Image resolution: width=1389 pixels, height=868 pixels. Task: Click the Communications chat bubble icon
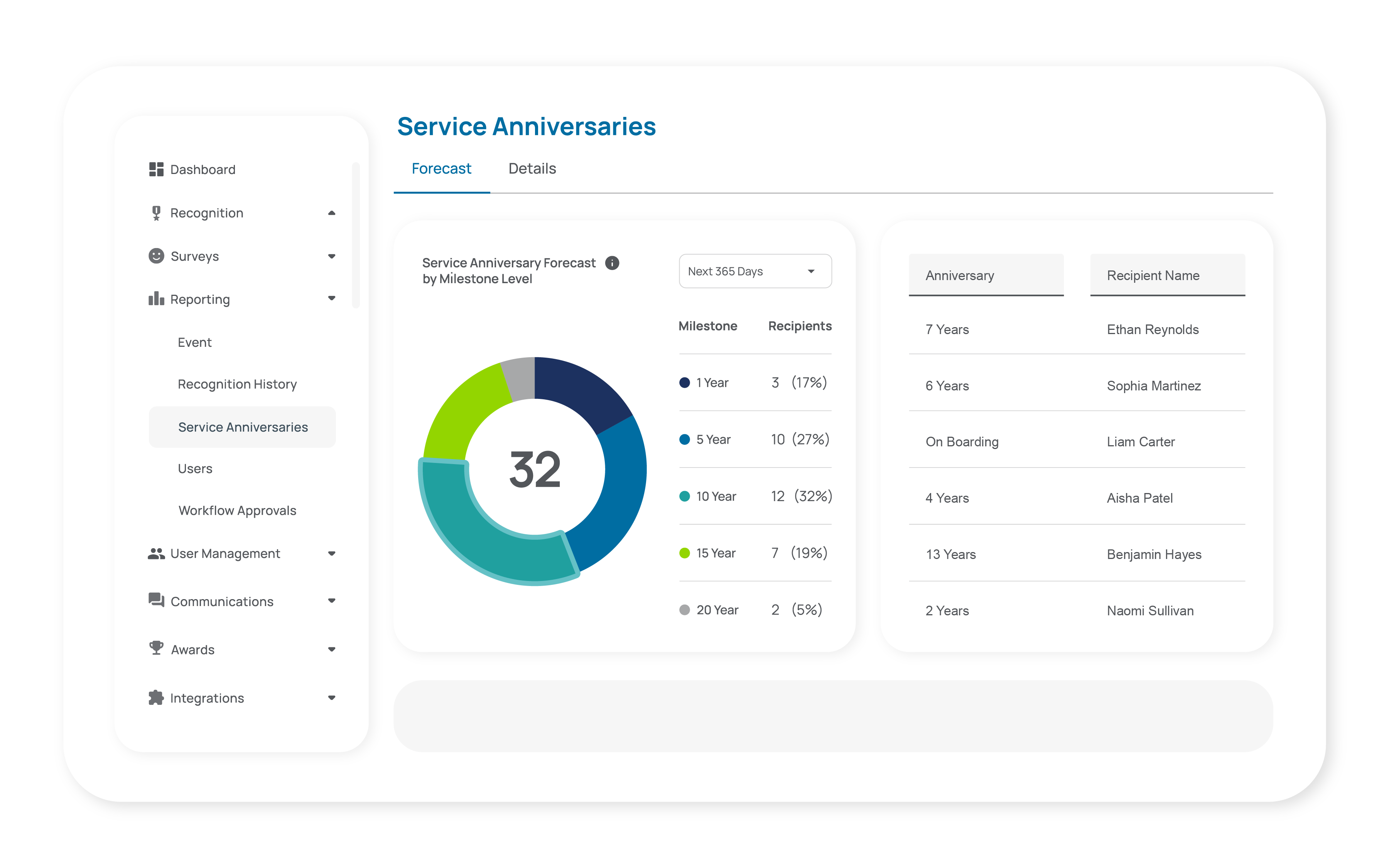tap(156, 601)
